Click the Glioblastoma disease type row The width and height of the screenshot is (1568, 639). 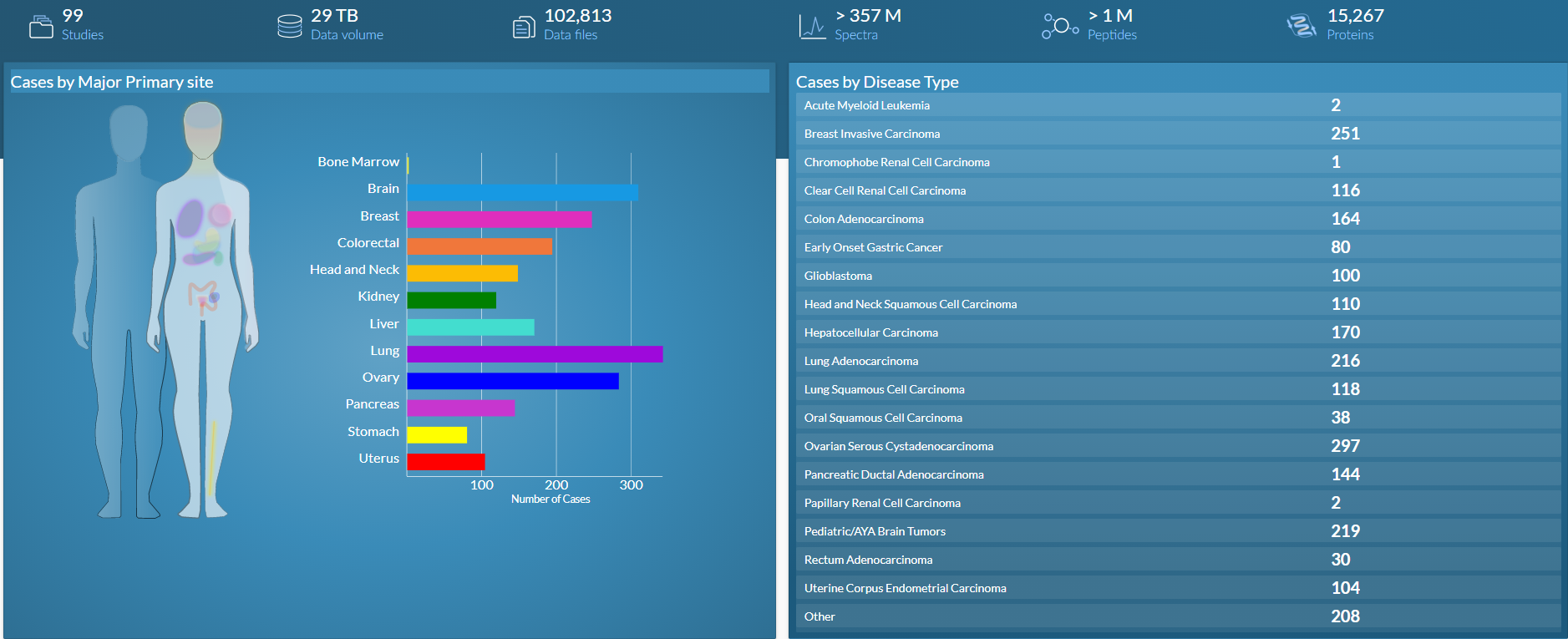[x=838, y=276]
